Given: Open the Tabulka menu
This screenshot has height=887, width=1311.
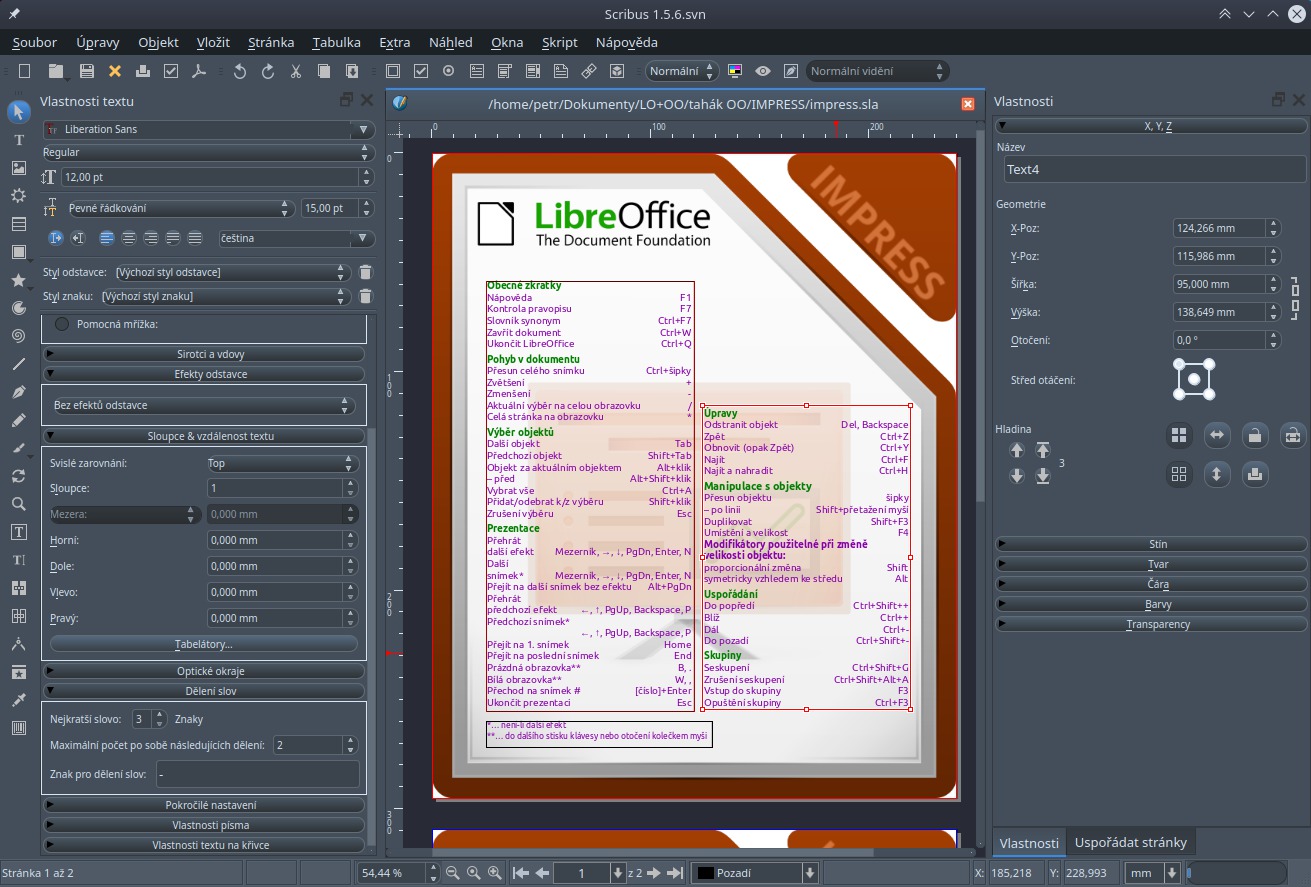Looking at the screenshot, I should [x=336, y=42].
